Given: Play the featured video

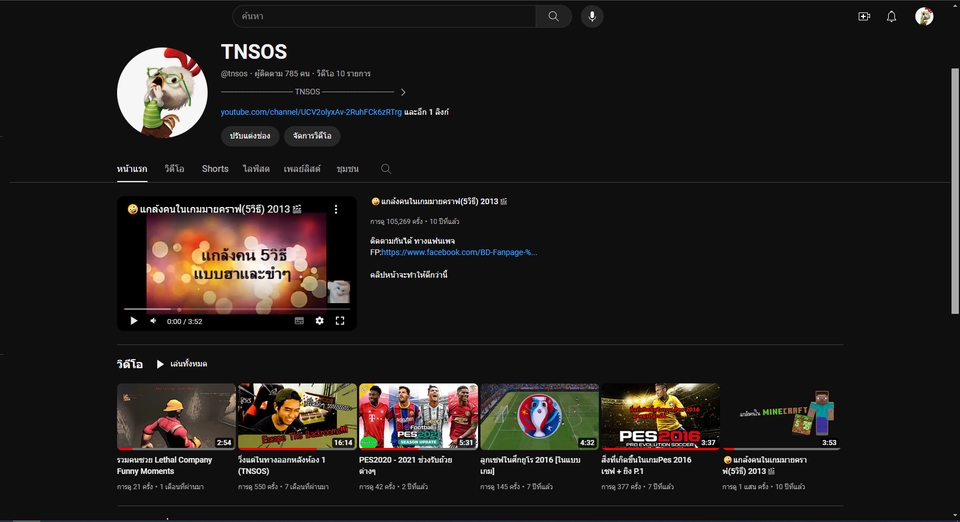Looking at the screenshot, I should click(133, 321).
